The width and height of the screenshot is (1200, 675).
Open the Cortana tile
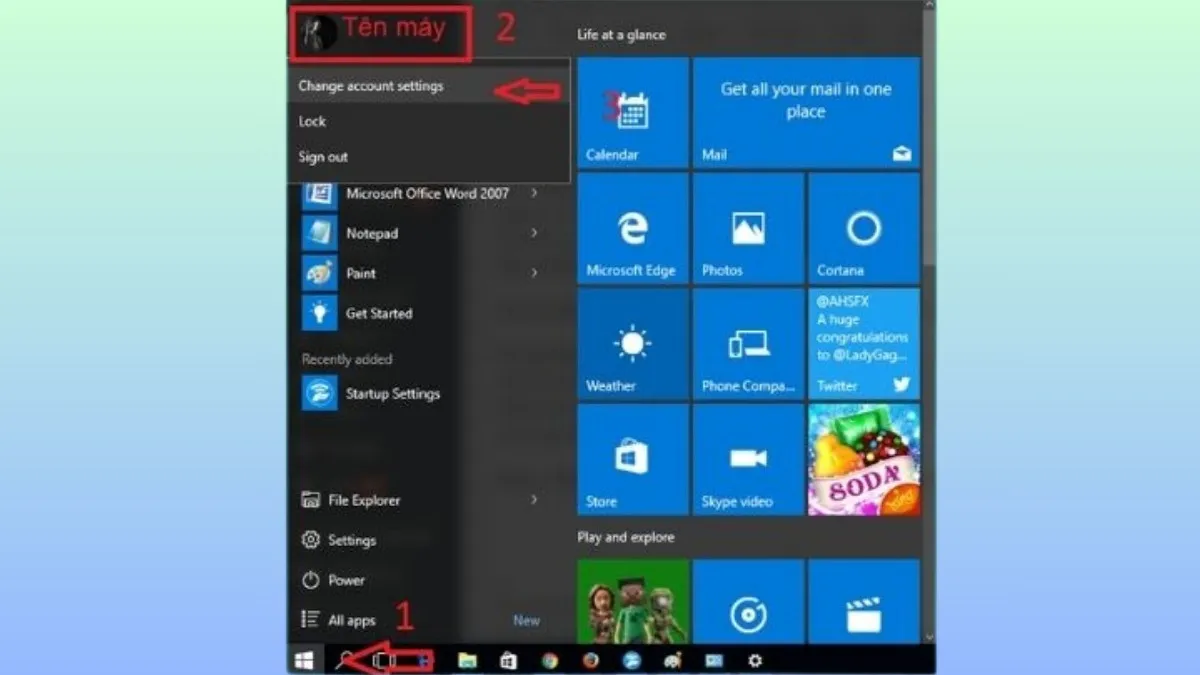(863, 228)
